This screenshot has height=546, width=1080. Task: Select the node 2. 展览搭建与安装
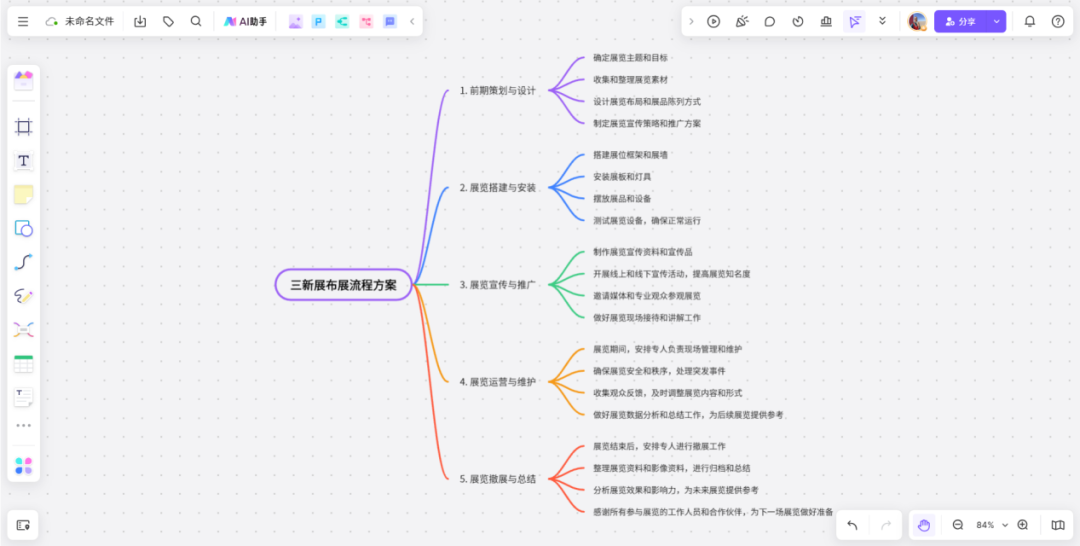pos(497,187)
